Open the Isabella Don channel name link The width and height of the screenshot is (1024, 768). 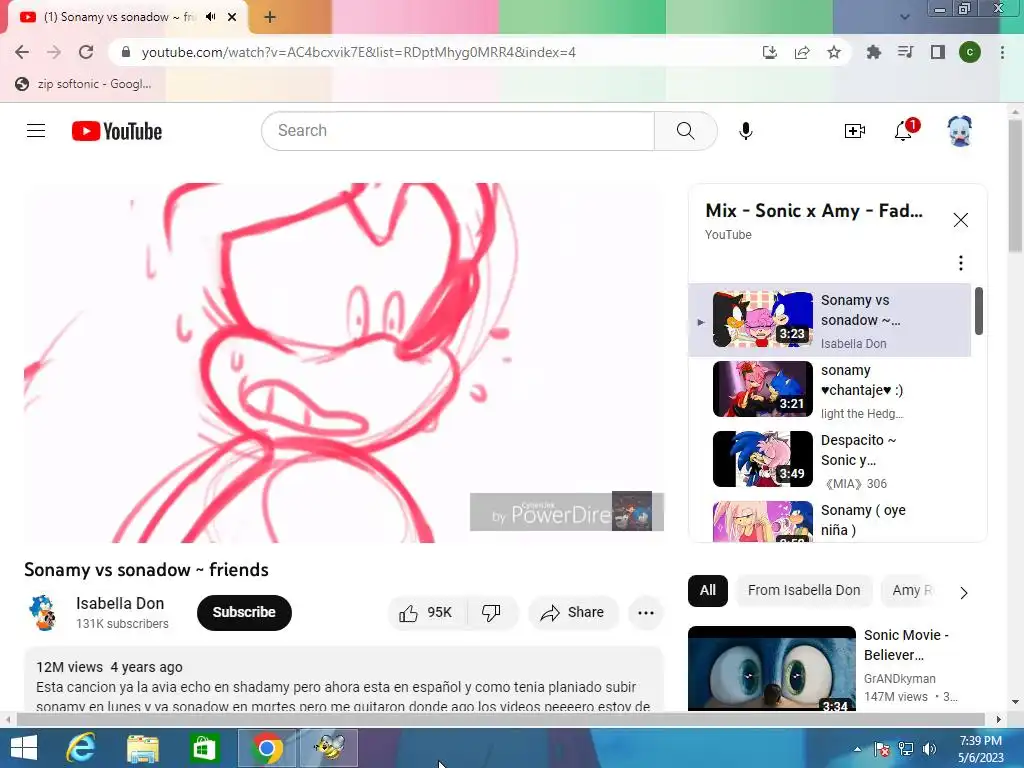tap(120, 603)
